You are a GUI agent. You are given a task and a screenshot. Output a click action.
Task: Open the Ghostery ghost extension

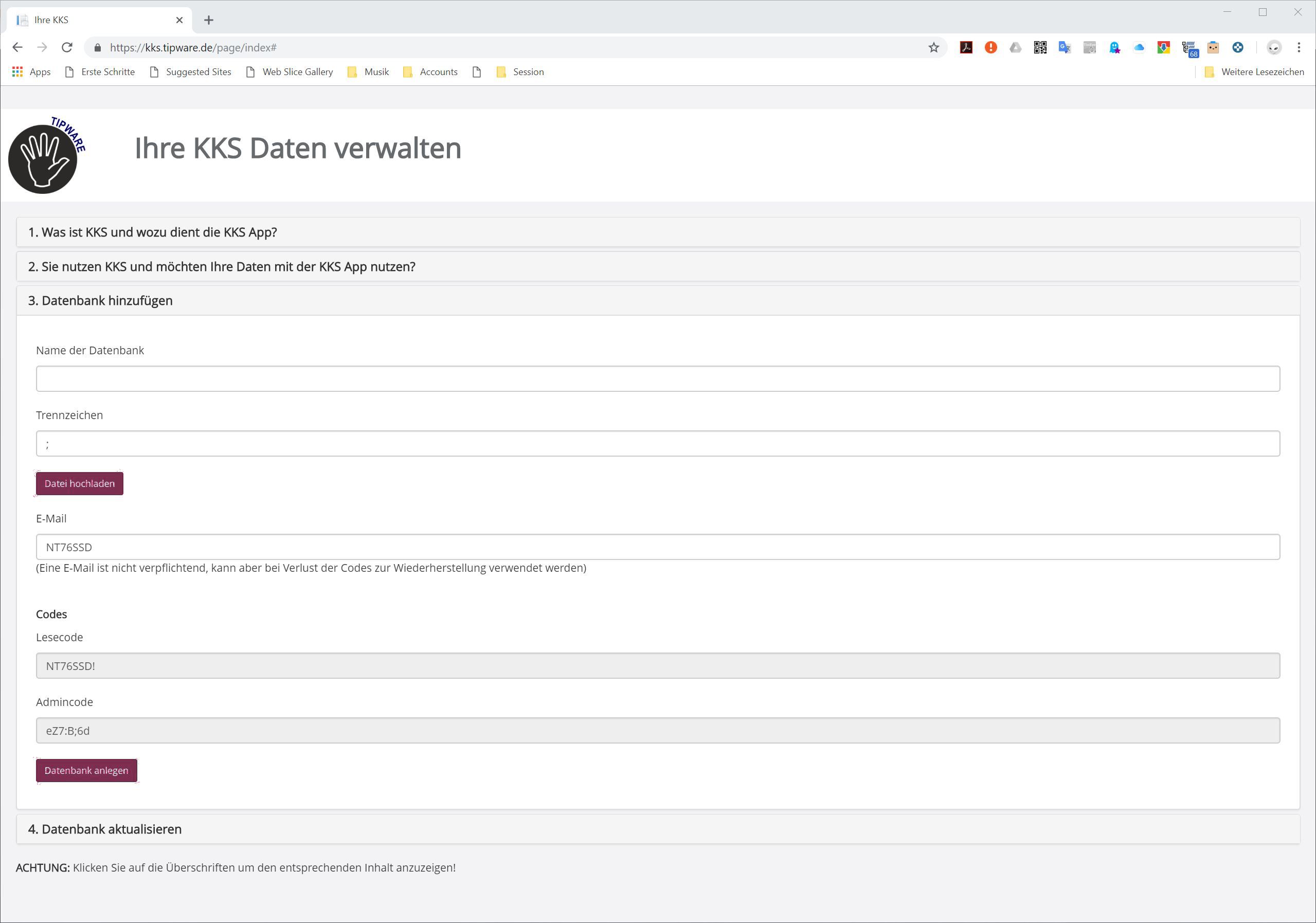(x=1114, y=47)
